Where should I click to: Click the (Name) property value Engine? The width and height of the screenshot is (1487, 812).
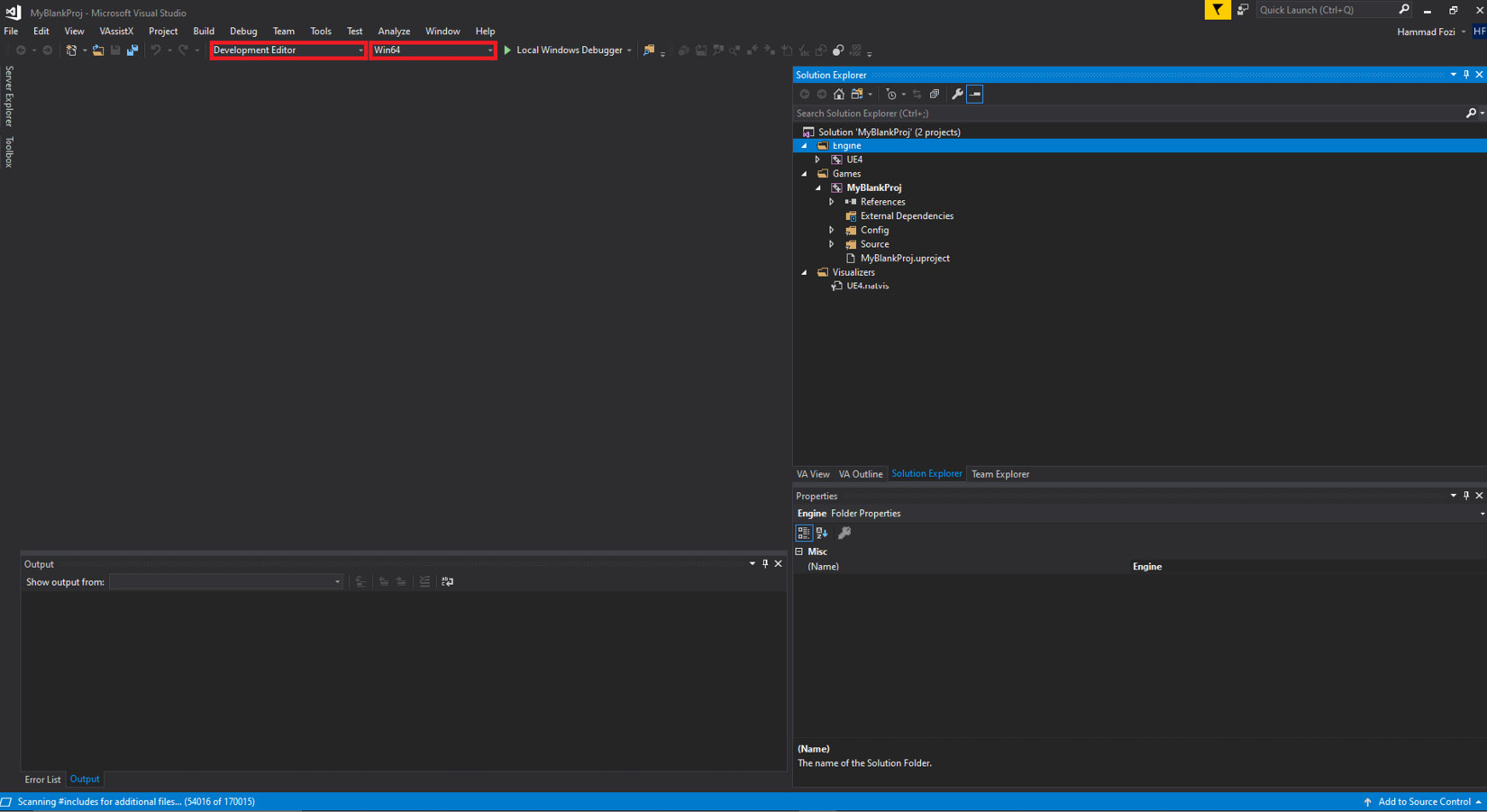click(1147, 567)
